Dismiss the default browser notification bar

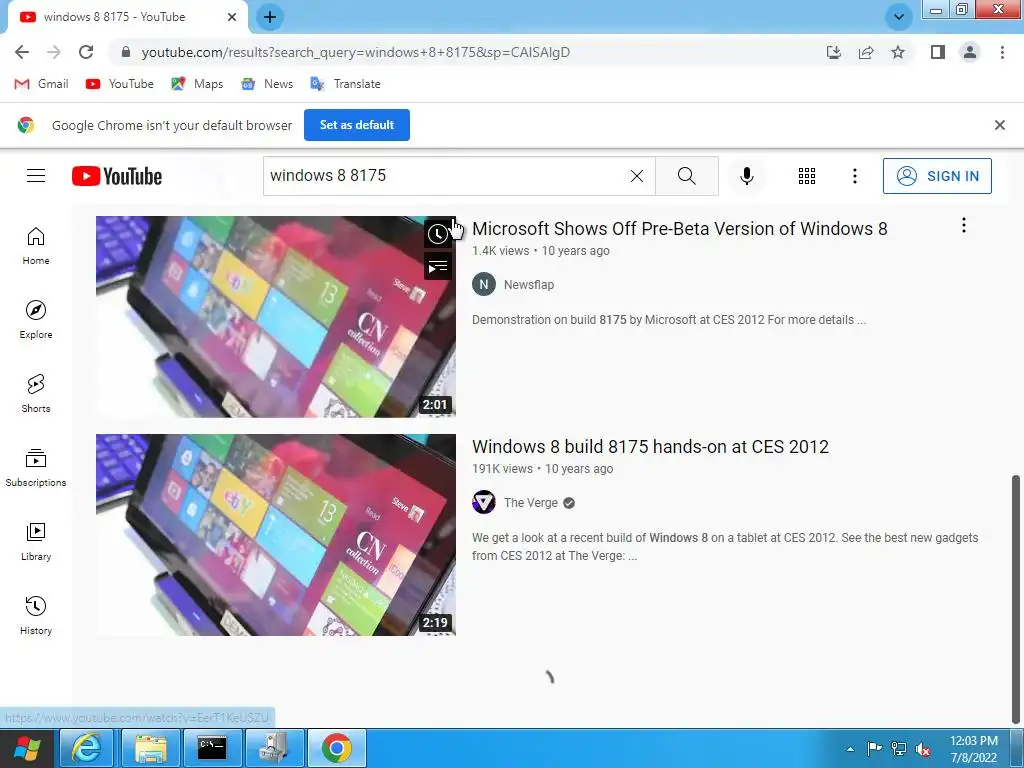(x=999, y=125)
